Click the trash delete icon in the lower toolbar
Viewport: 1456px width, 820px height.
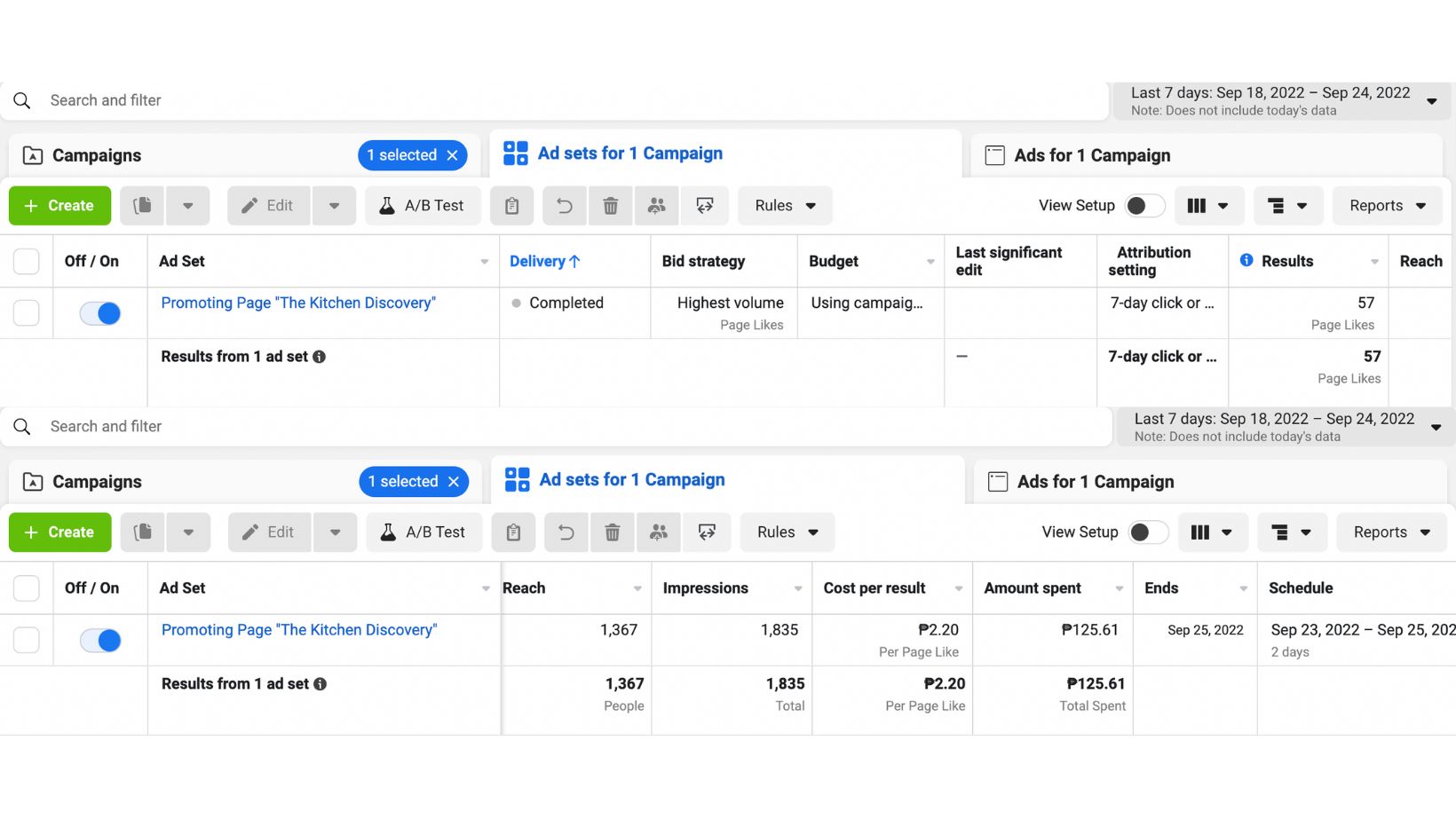(613, 532)
